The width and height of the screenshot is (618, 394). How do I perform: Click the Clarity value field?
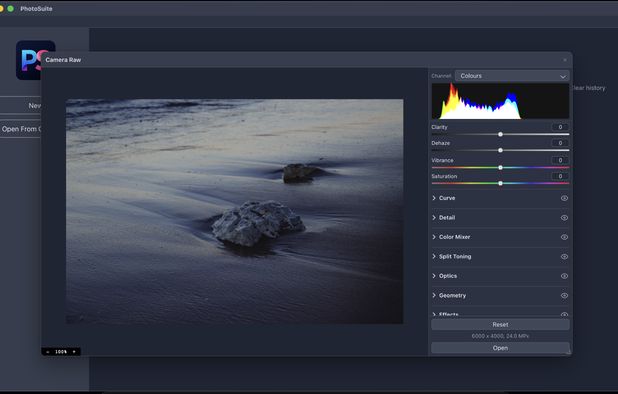(x=560, y=127)
